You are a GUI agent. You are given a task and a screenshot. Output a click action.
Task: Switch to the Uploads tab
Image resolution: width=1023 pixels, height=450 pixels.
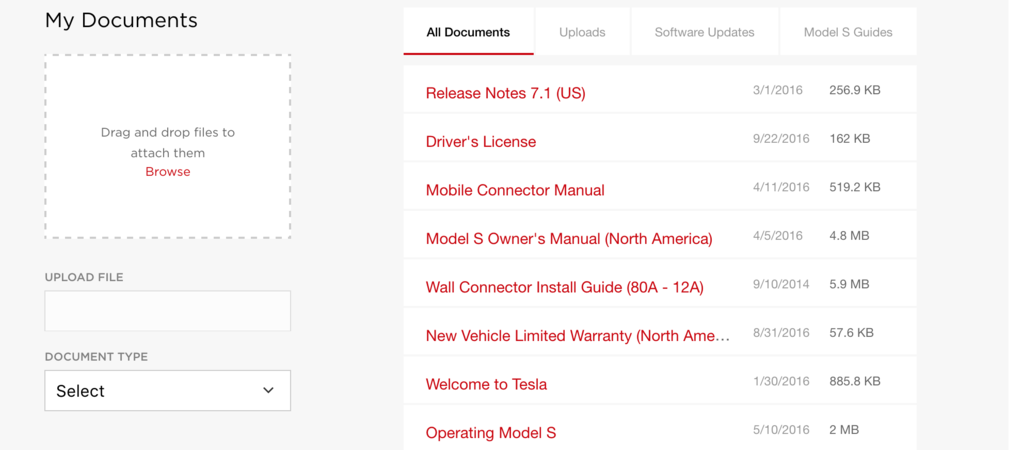pos(582,32)
